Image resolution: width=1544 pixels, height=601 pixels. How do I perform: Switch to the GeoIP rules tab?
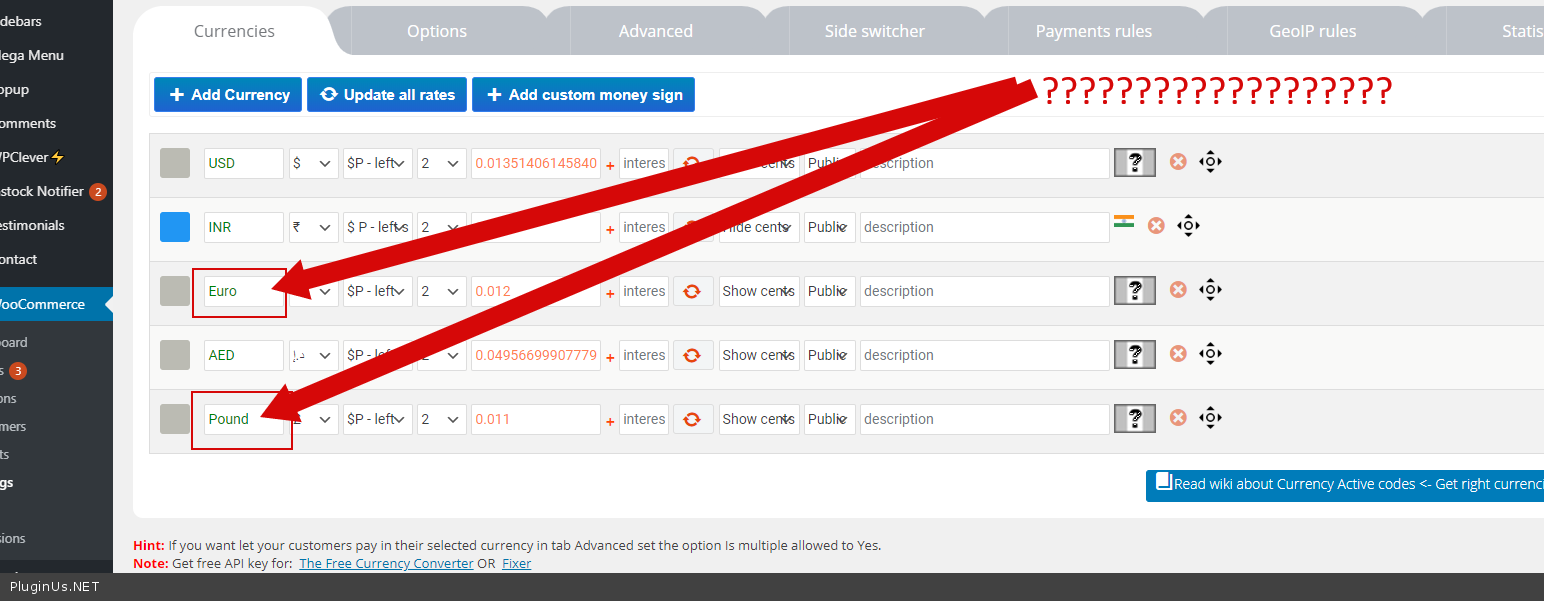coord(1313,31)
